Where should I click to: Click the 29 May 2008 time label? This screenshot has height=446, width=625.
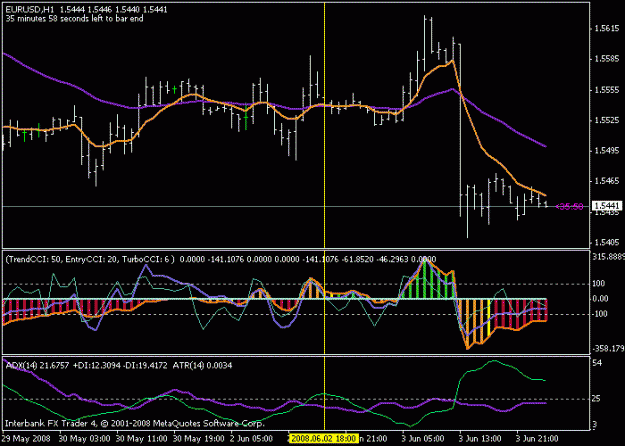coord(27,439)
